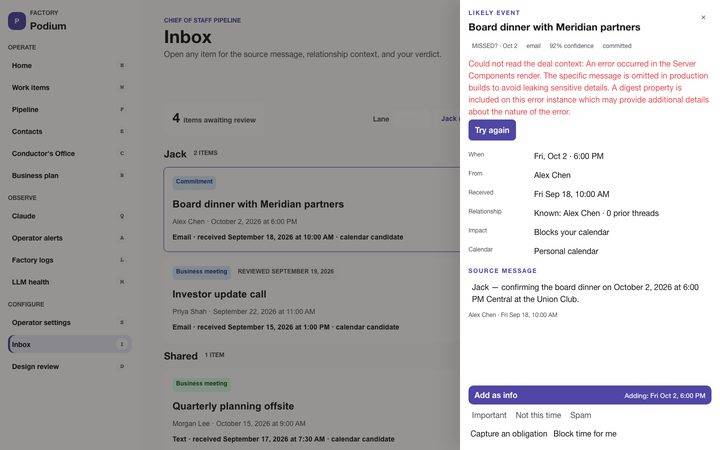The width and height of the screenshot is (720, 450).
Task: Click the Lane label in the filter bar
Action: pyautogui.click(x=381, y=119)
